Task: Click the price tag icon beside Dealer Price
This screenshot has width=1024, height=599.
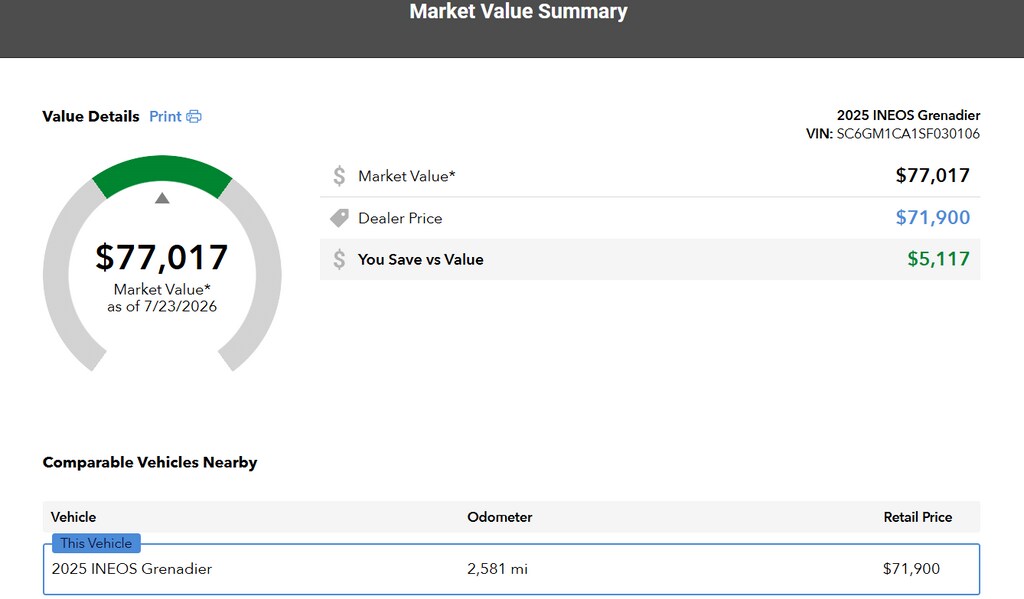Action: [x=340, y=218]
